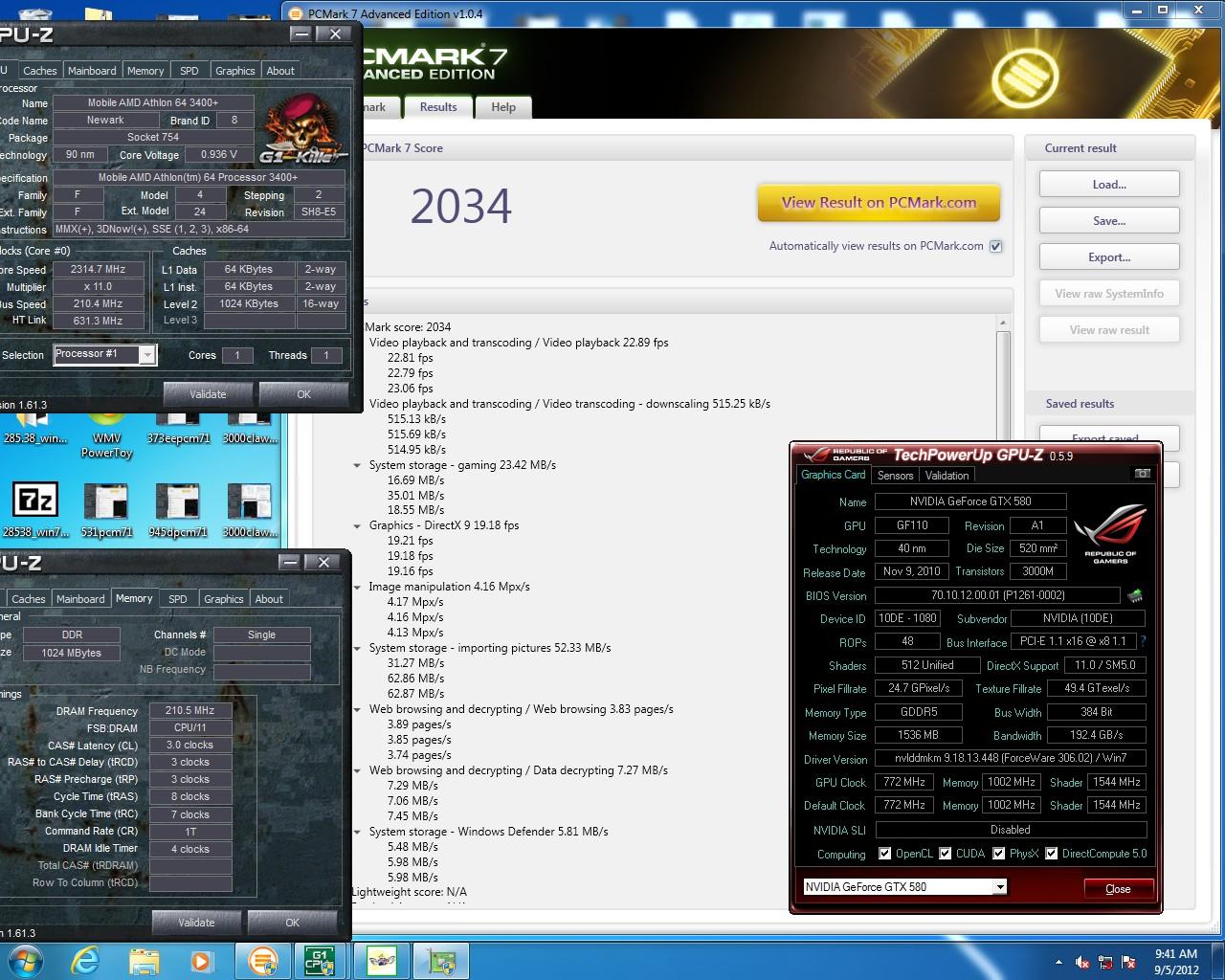Collapse the System storage gaming results
Image resolution: width=1225 pixels, height=980 pixels.
click(357, 465)
